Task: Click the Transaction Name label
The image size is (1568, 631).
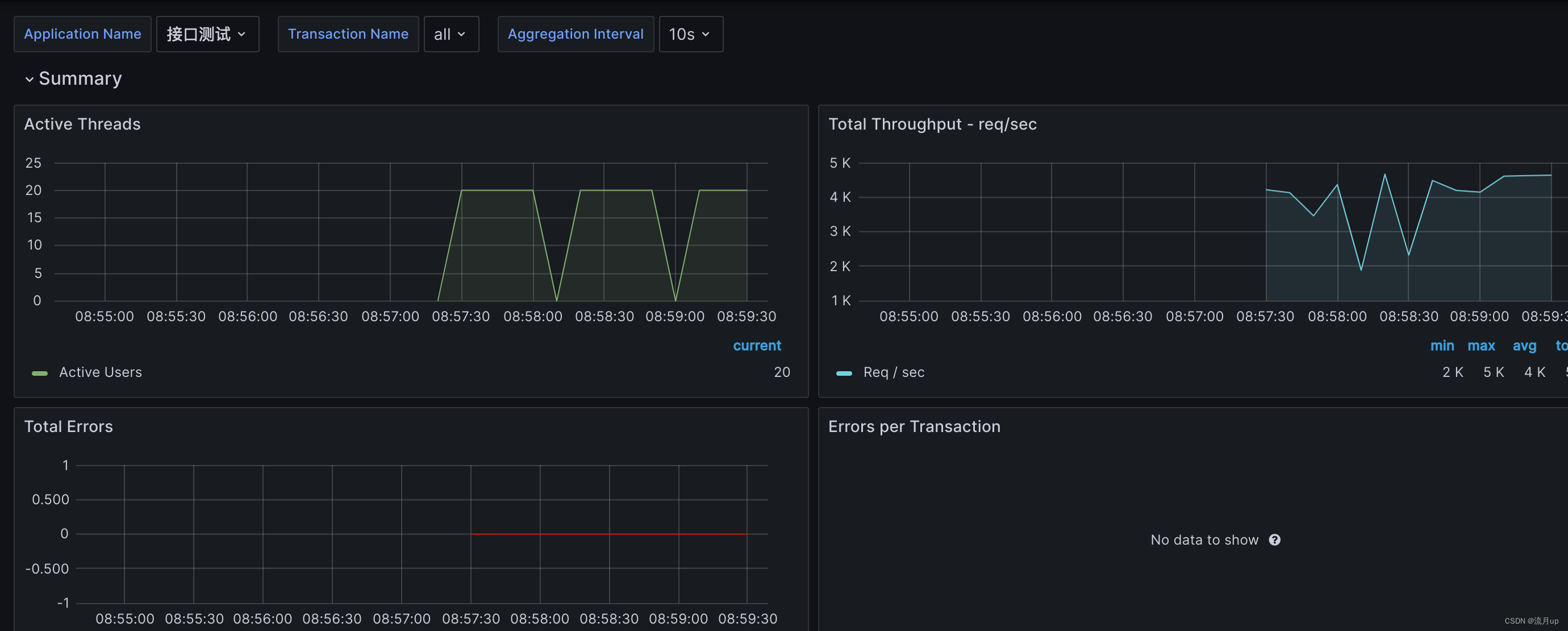Action: pos(348,34)
